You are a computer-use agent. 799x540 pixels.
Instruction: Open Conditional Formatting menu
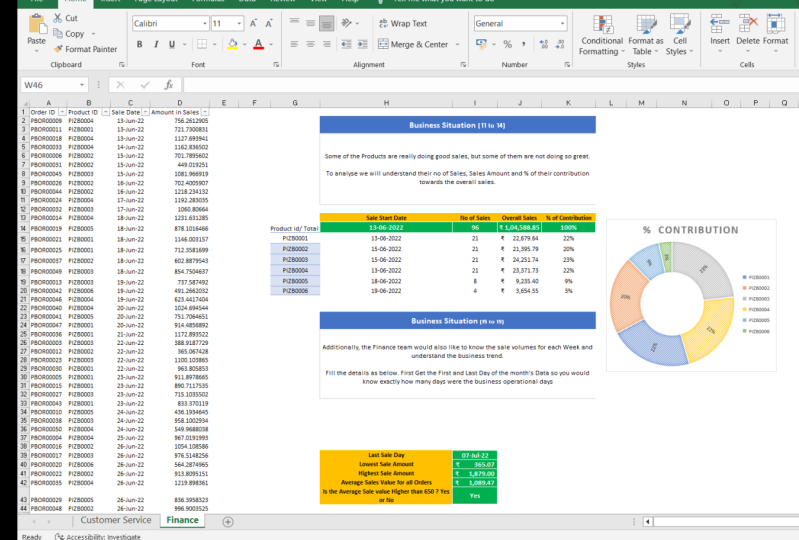[x=602, y=35]
